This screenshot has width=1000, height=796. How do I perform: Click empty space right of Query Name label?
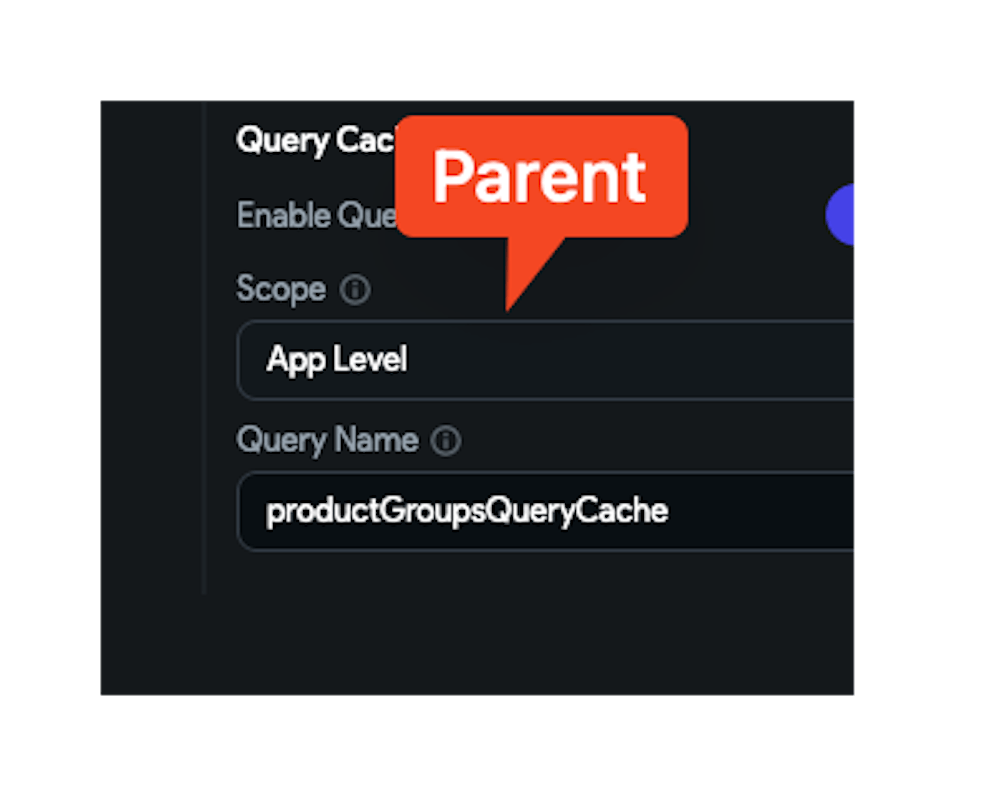click(650, 441)
